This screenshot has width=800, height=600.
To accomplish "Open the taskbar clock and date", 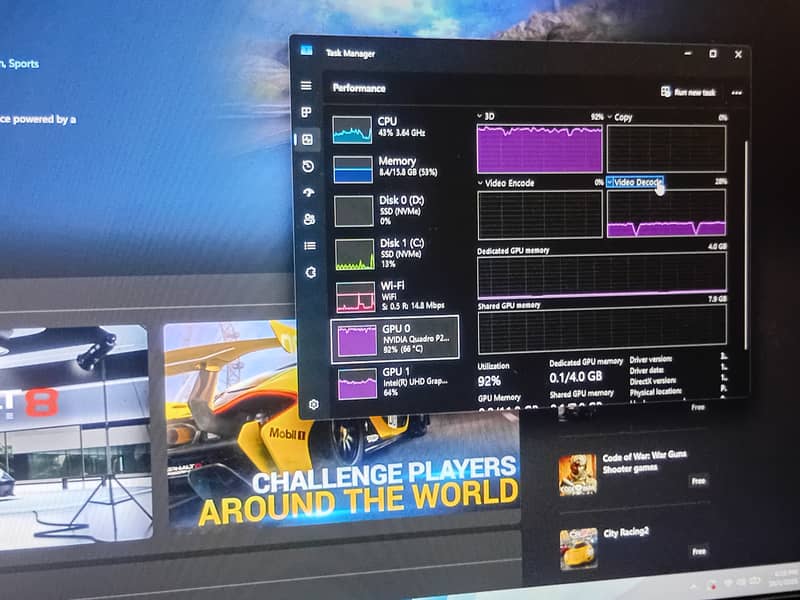I will (x=786, y=577).
